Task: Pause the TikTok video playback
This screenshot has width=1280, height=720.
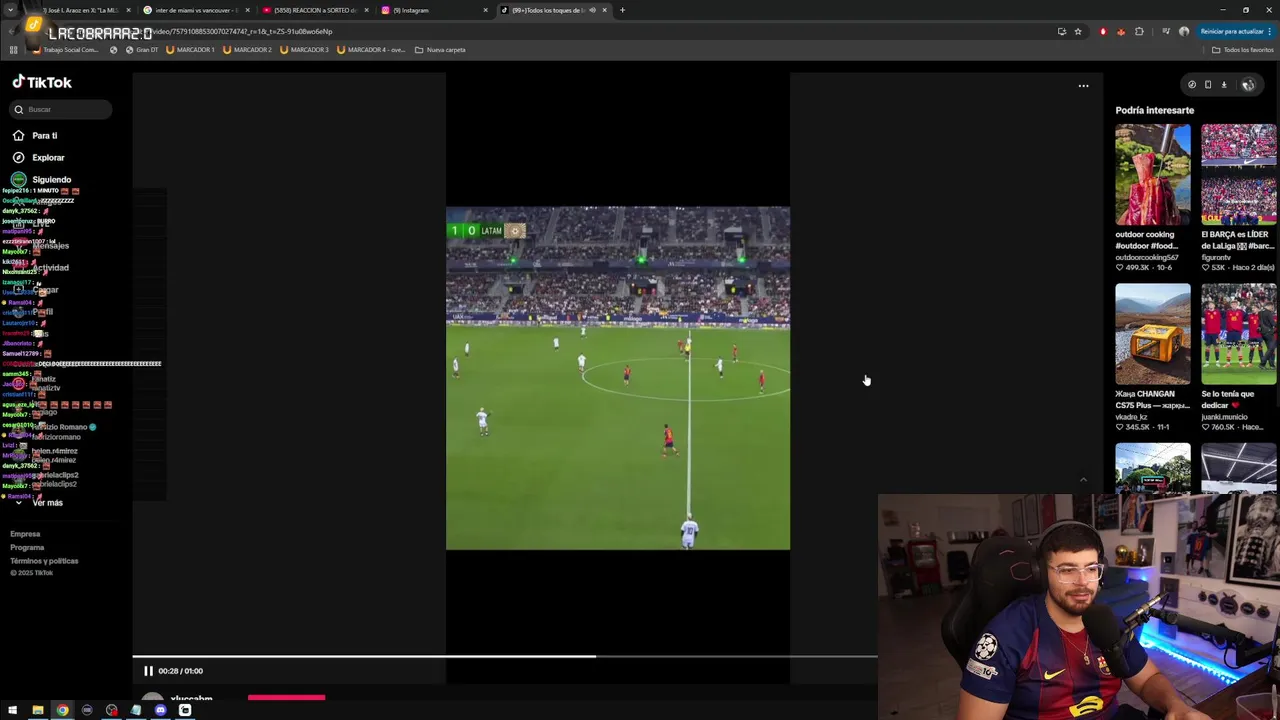Action: coord(148,671)
